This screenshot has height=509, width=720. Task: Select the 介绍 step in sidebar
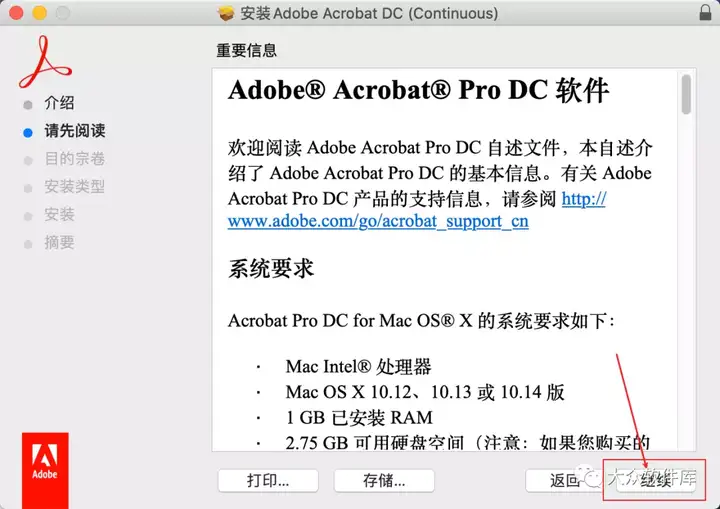[59, 103]
